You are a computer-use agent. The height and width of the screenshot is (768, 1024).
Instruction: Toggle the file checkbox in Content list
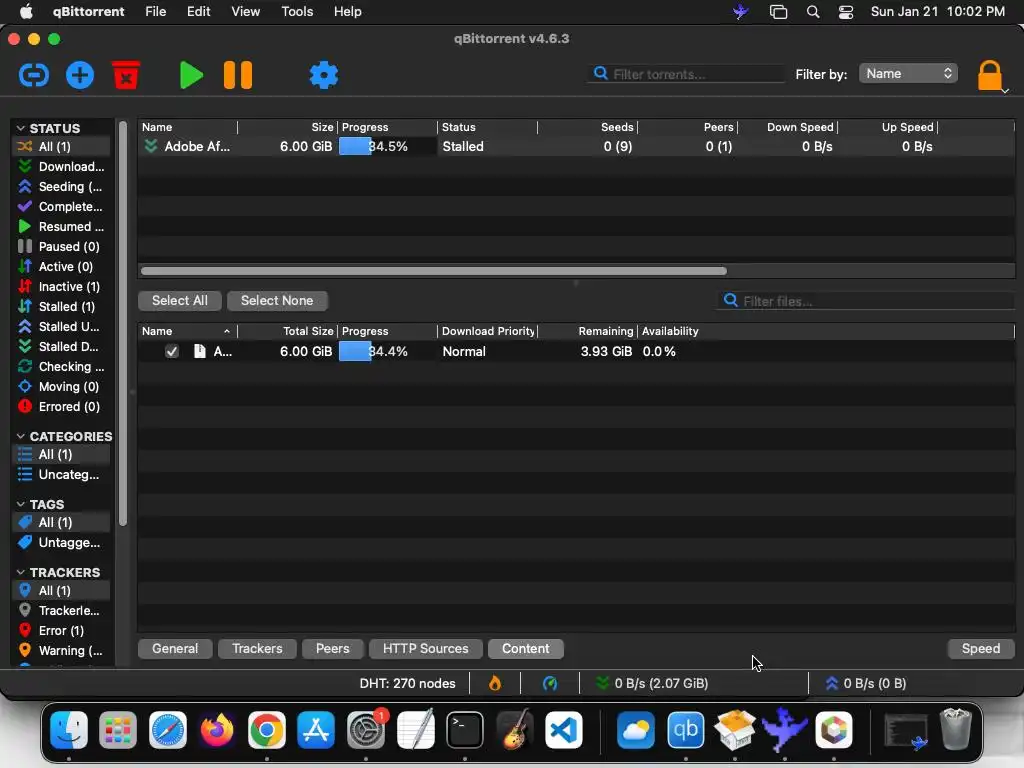coord(172,351)
